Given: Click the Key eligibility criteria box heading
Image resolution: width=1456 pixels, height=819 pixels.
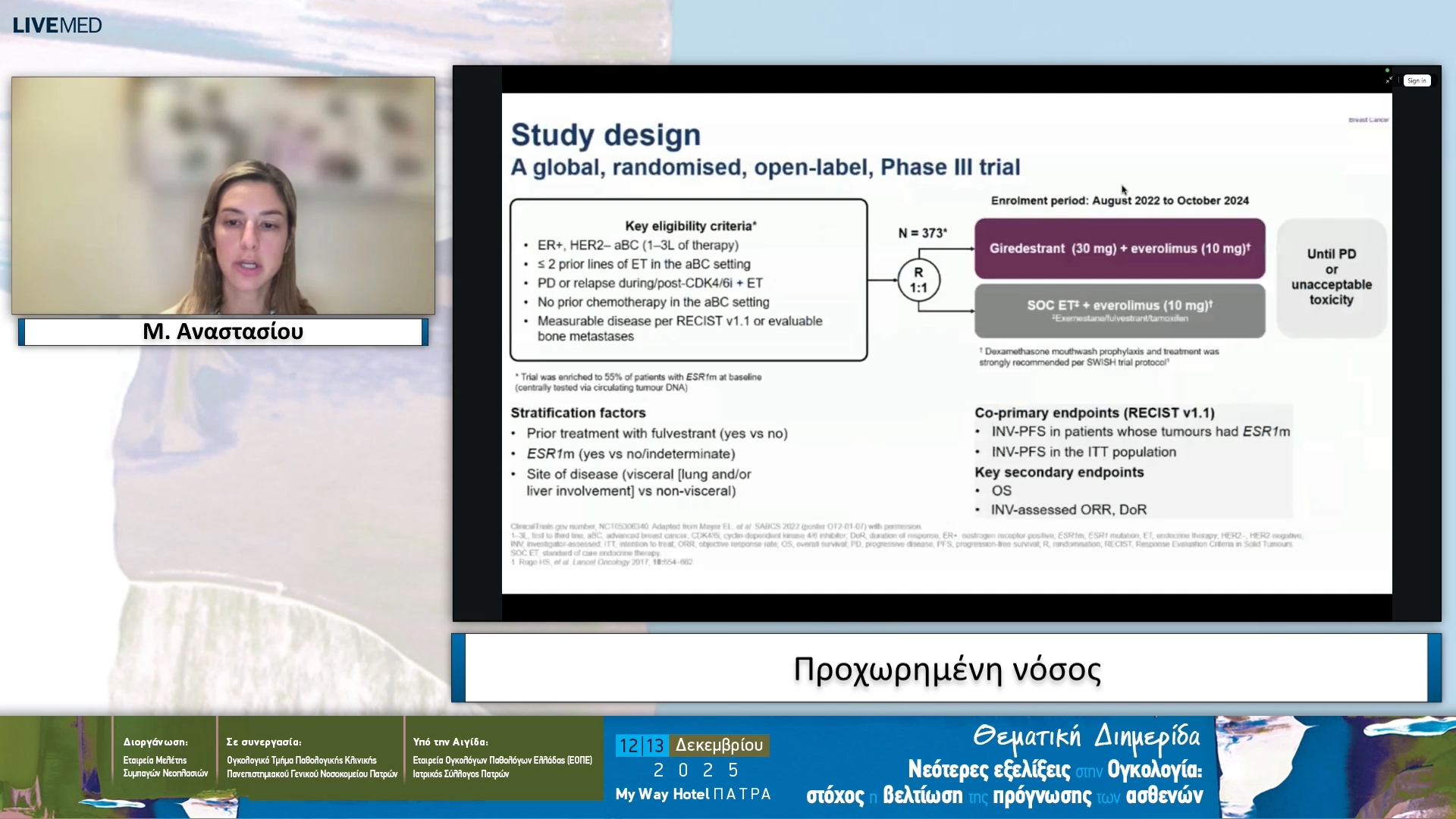Looking at the screenshot, I should click(690, 226).
